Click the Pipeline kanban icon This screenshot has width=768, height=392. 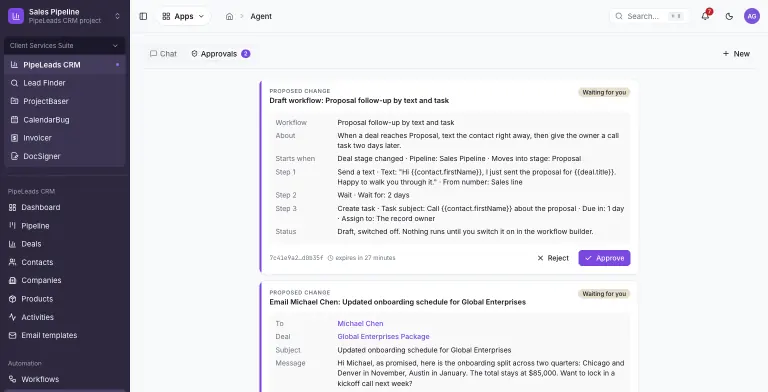12,226
